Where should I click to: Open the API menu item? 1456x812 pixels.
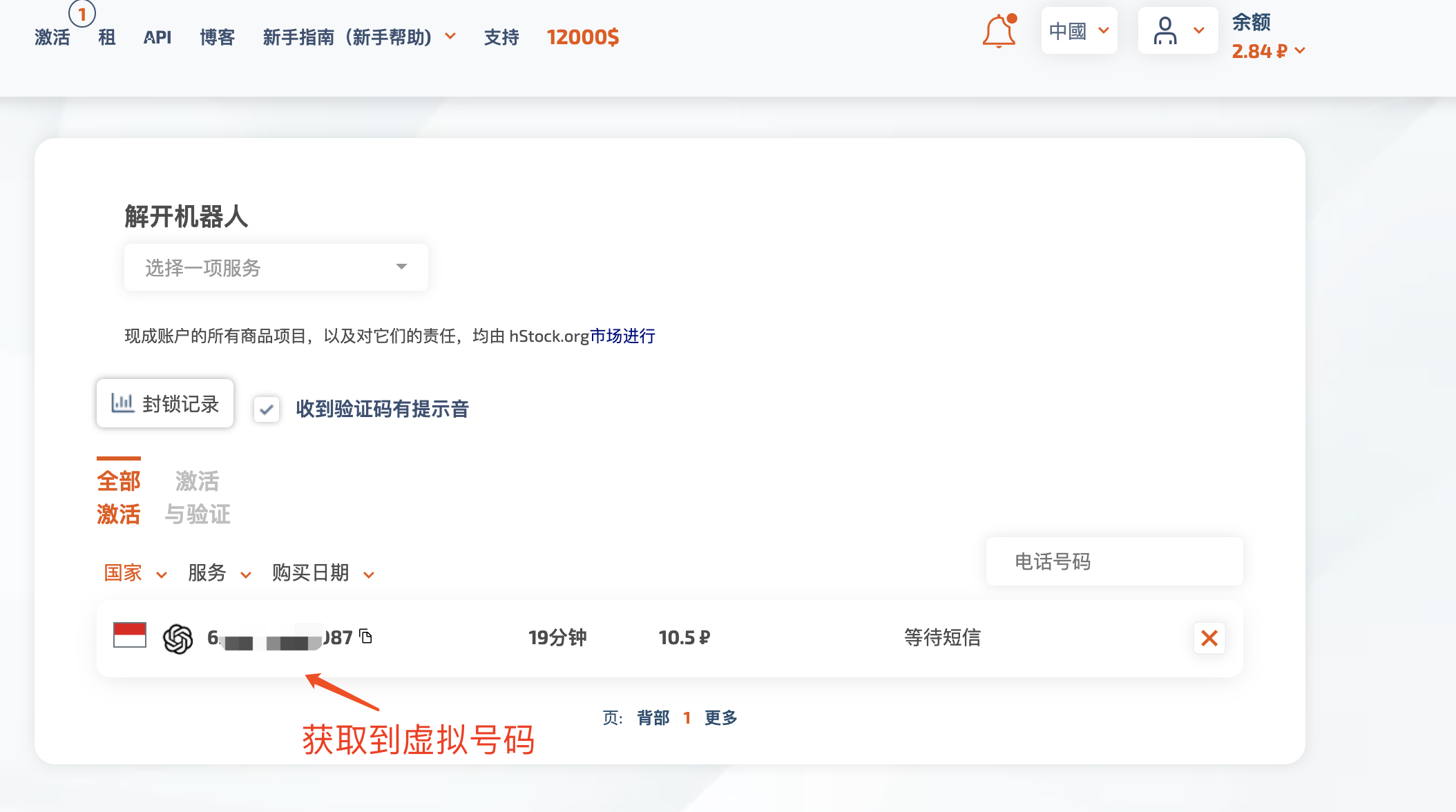tap(157, 37)
